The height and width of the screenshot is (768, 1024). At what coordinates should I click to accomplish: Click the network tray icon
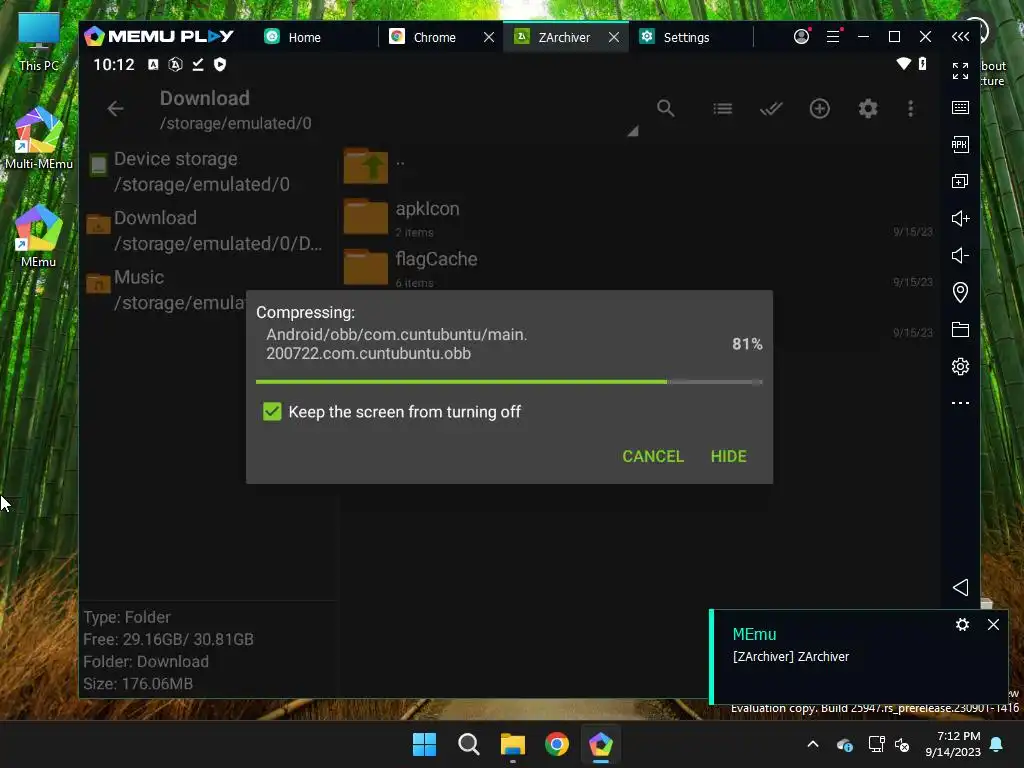pos(876,744)
